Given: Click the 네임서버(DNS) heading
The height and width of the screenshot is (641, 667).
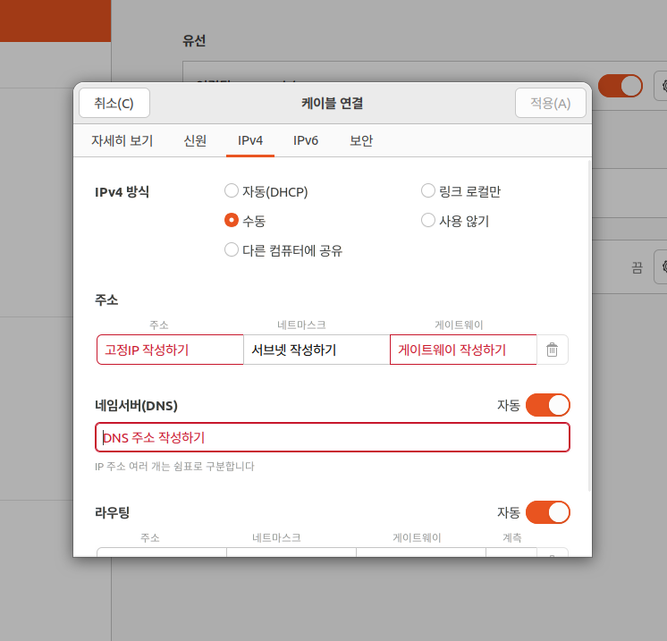Looking at the screenshot, I should pos(136,405).
